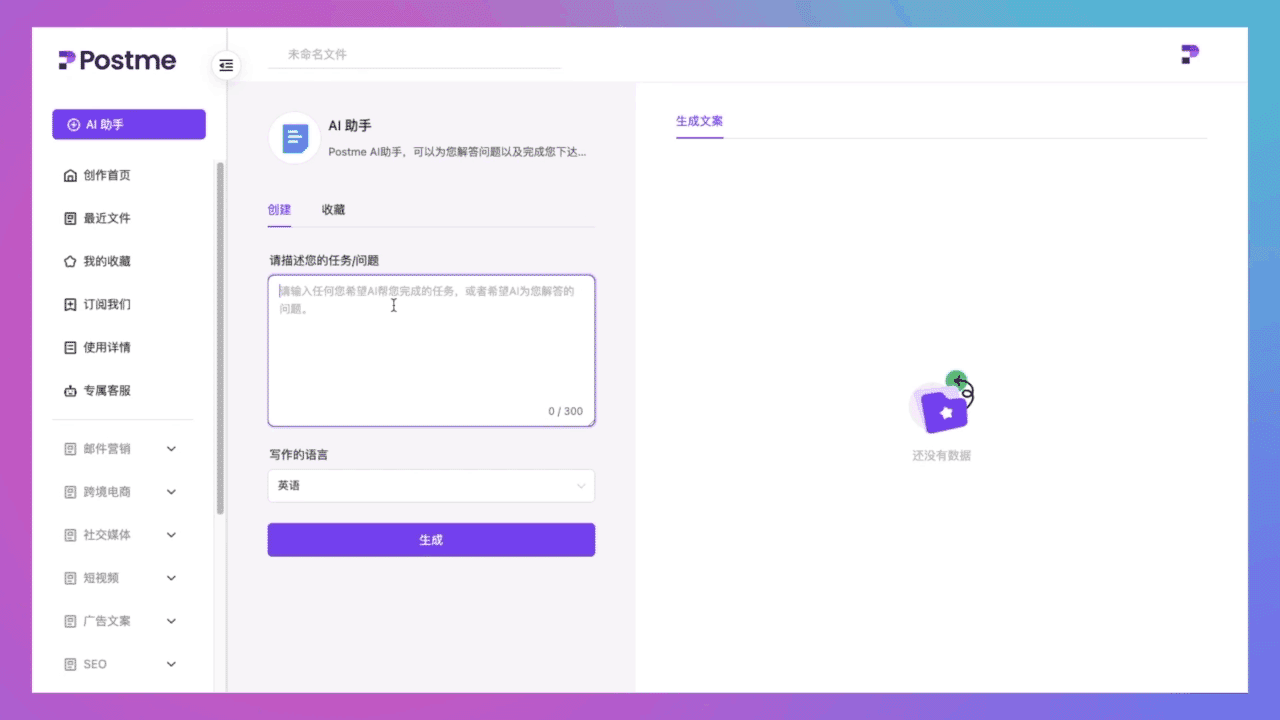Click the purple P icon at top right
The image size is (1280, 720).
[1189, 55]
